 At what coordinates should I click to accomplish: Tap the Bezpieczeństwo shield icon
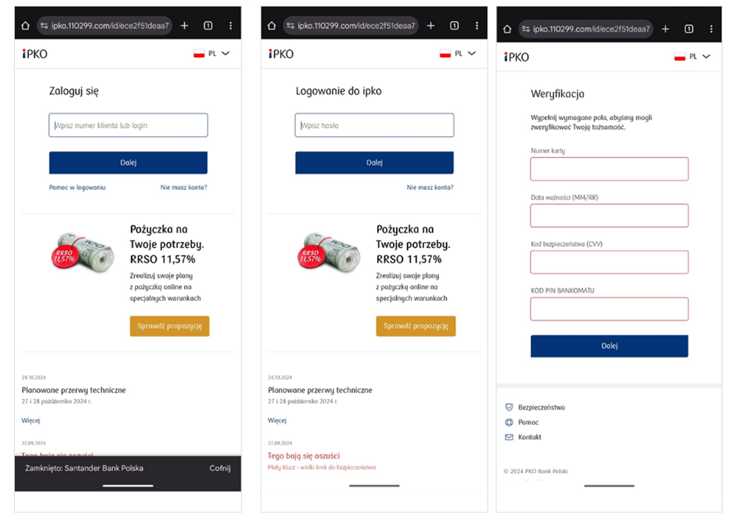point(509,407)
